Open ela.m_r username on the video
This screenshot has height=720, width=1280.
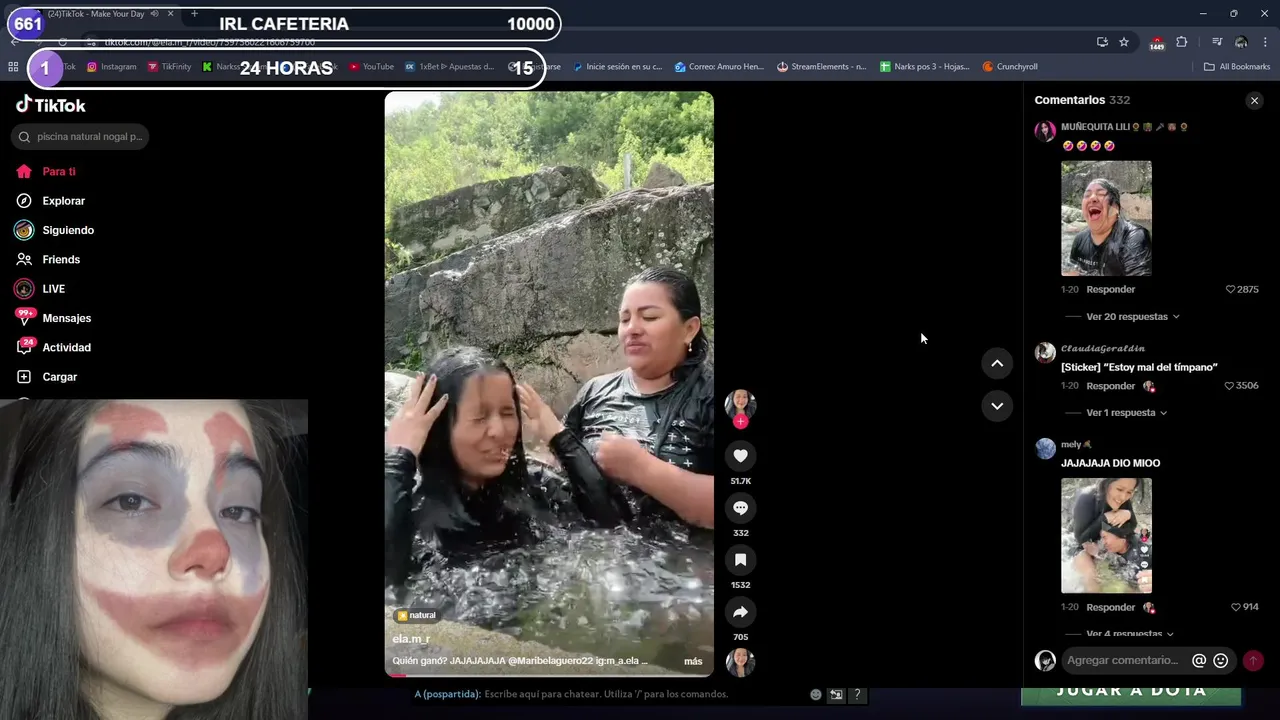pyautogui.click(x=411, y=639)
